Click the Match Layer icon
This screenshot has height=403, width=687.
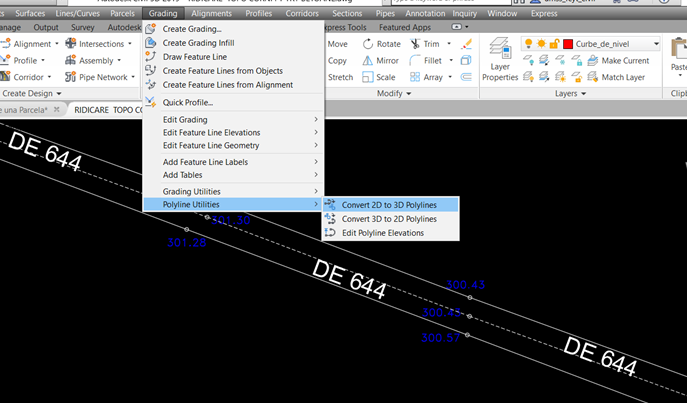[593, 77]
